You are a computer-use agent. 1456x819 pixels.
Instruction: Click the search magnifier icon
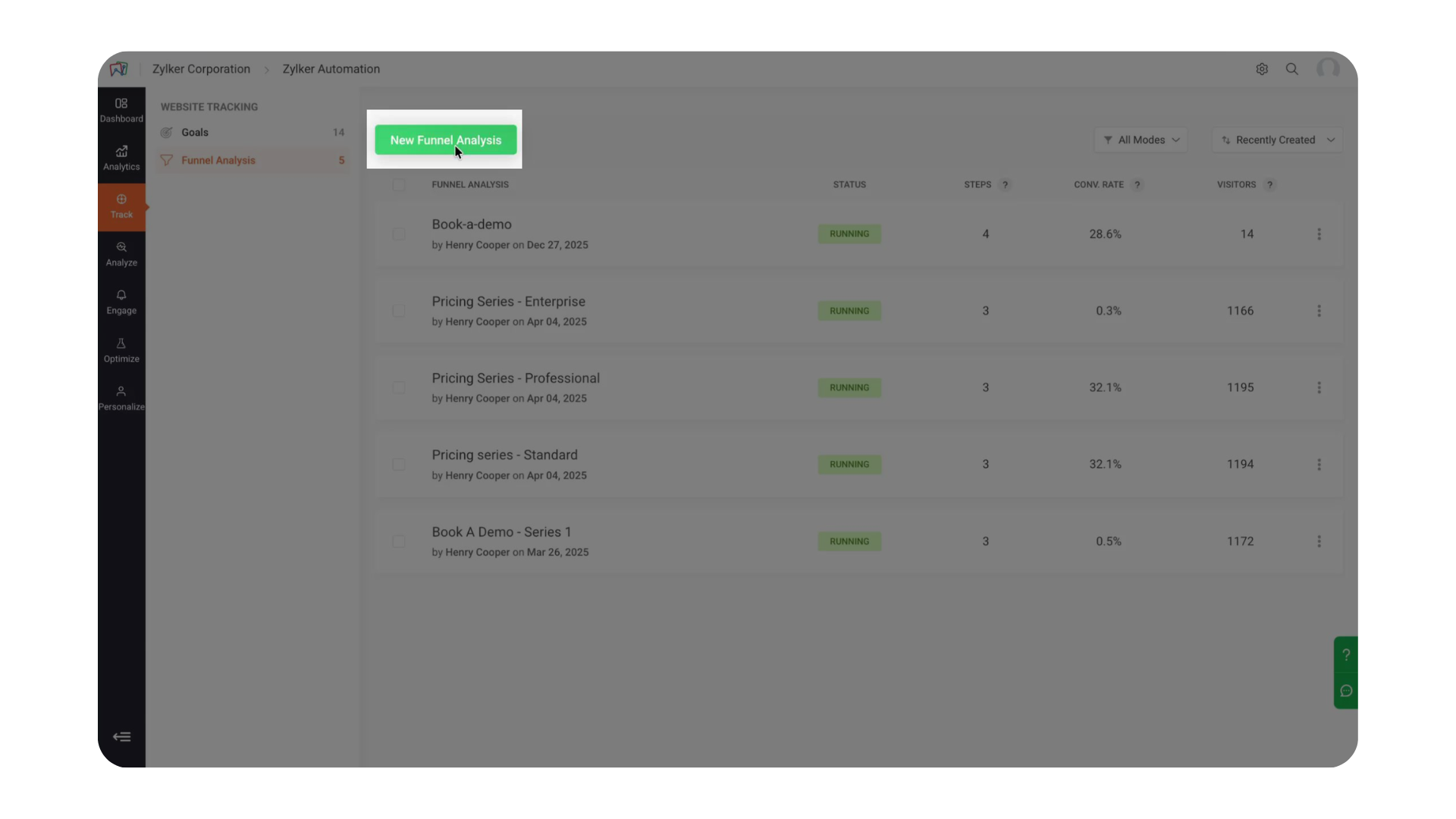(1292, 69)
